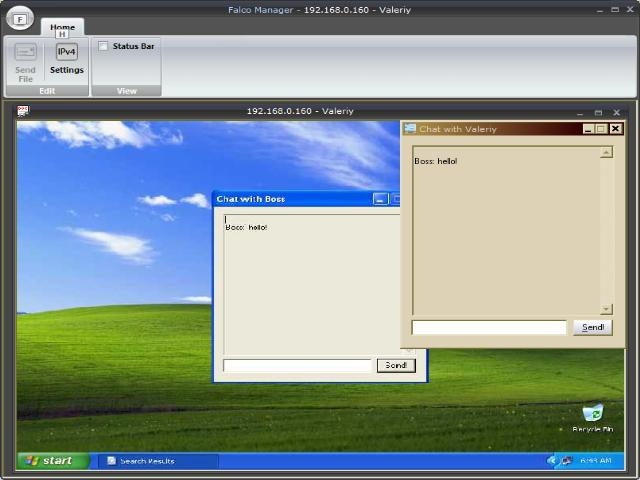
Task: Open the remote Windows start menu
Action: tap(53, 461)
